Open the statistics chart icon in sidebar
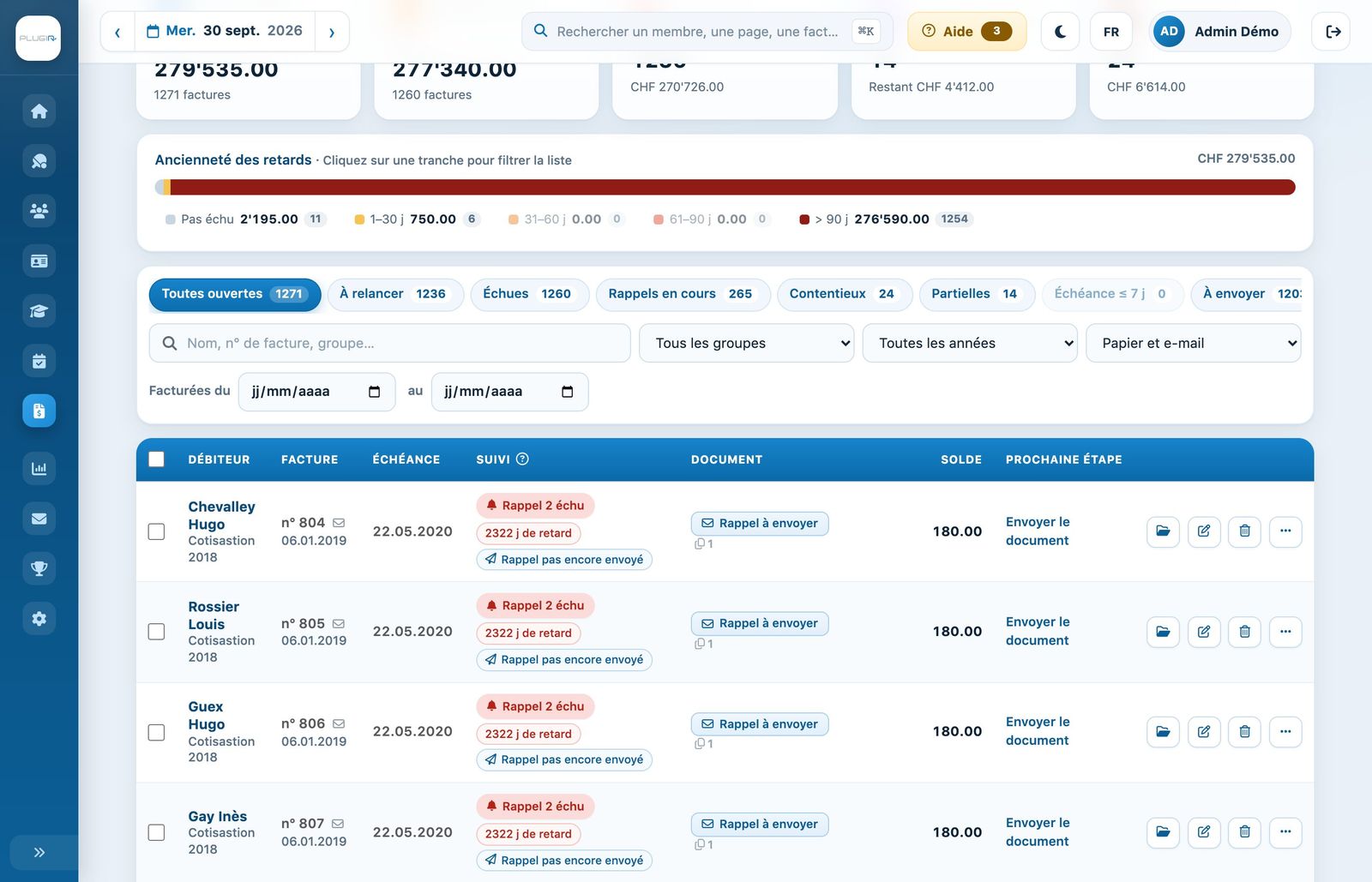Image resolution: width=1372 pixels, height=882 pixels. click(x=39, y=468)
